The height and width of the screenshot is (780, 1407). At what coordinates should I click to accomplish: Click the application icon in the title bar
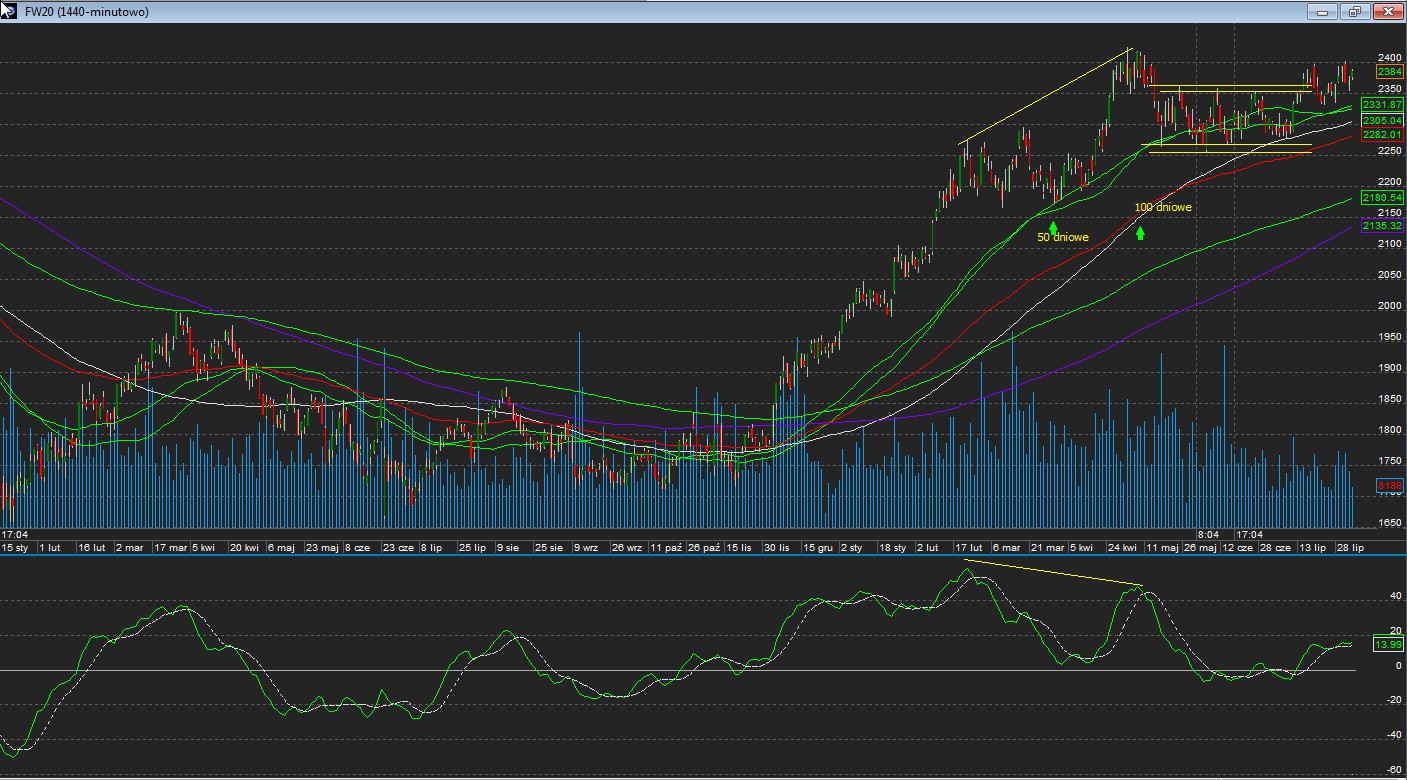click(9, 11)
